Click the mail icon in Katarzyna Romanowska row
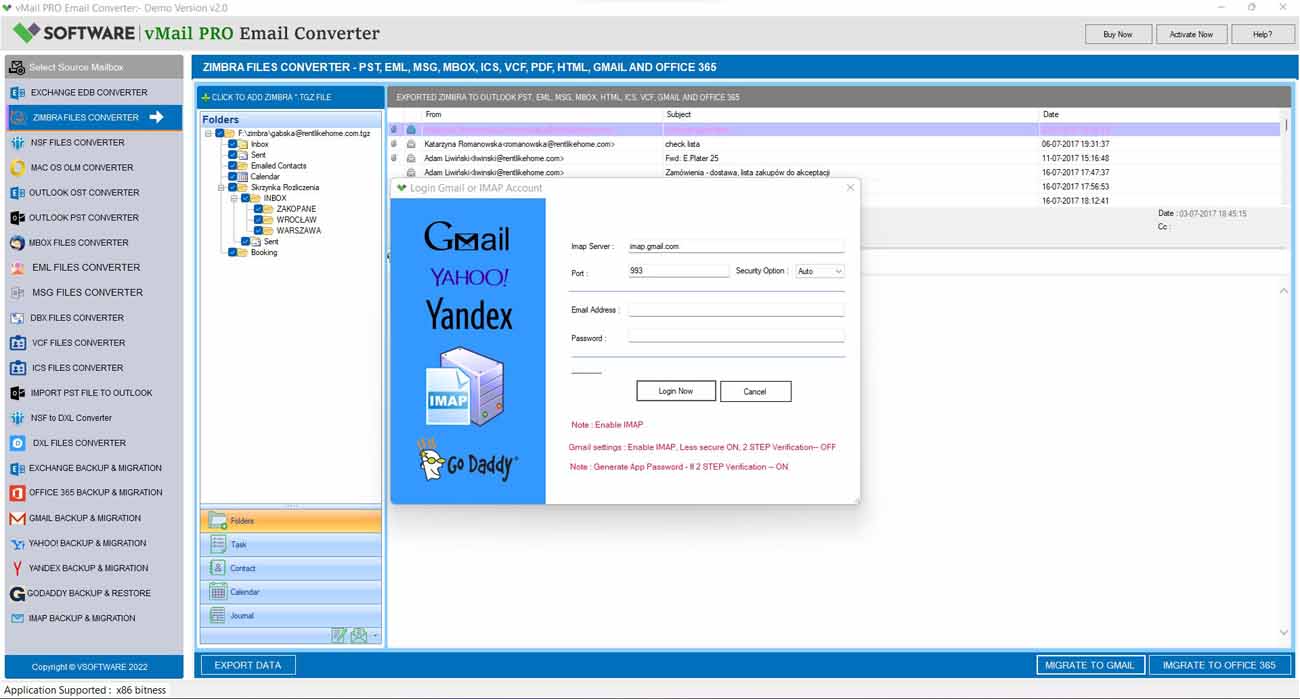This screenshot has width=1300, height=699. (x=411, y=144)
